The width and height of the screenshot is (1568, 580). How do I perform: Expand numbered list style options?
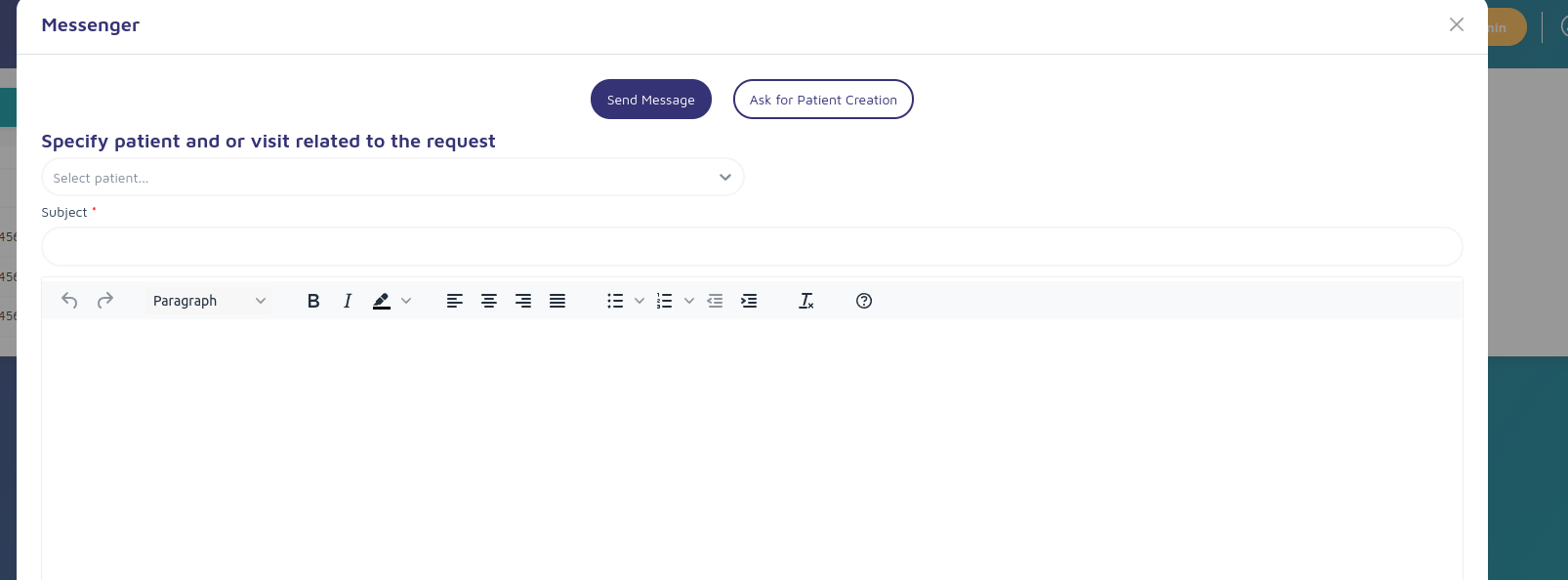coord(689,301)
